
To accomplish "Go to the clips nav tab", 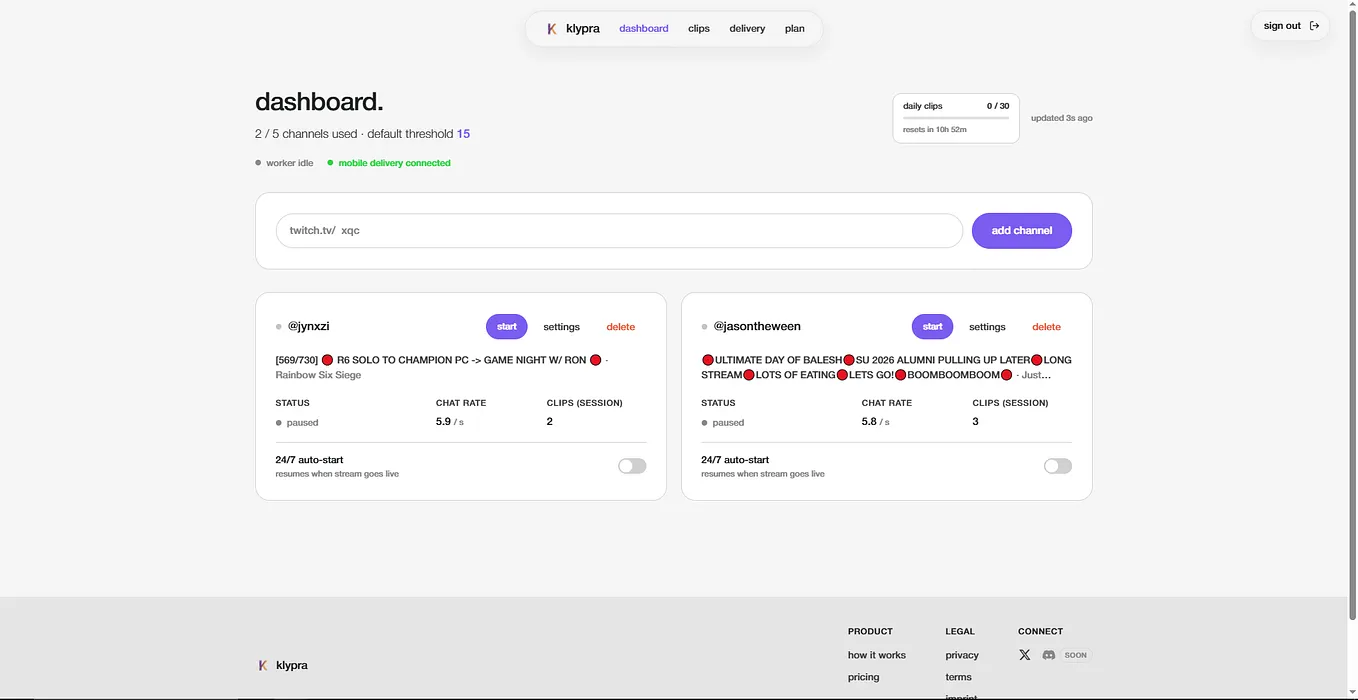I will pyautogui.click(x=699, y=29).
